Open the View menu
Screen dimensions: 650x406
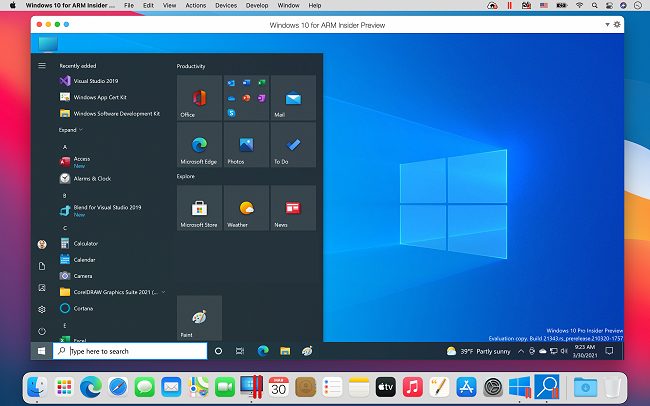point(169,5)
